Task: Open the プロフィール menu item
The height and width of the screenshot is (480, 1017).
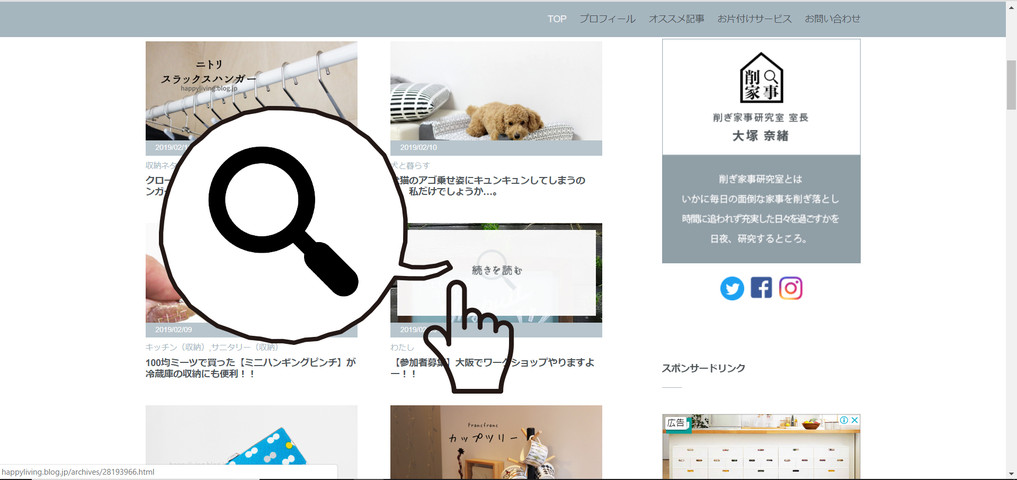Action: tap(607, 19)
